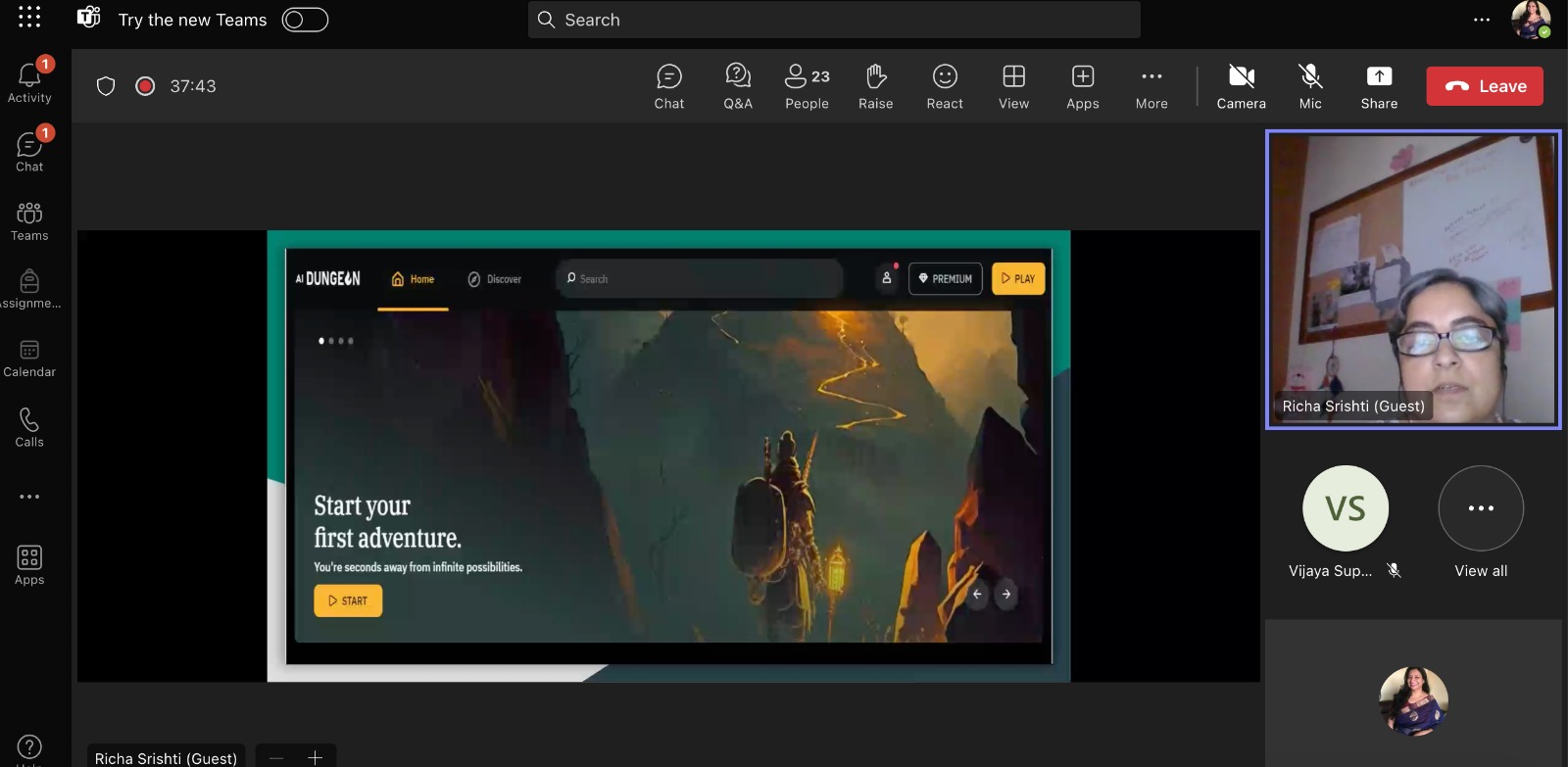The height and width of the screenshot is (767, 1568).
Task: Open Calls in left sidebar
Action: pyautogui.click(x=29, y=427)
